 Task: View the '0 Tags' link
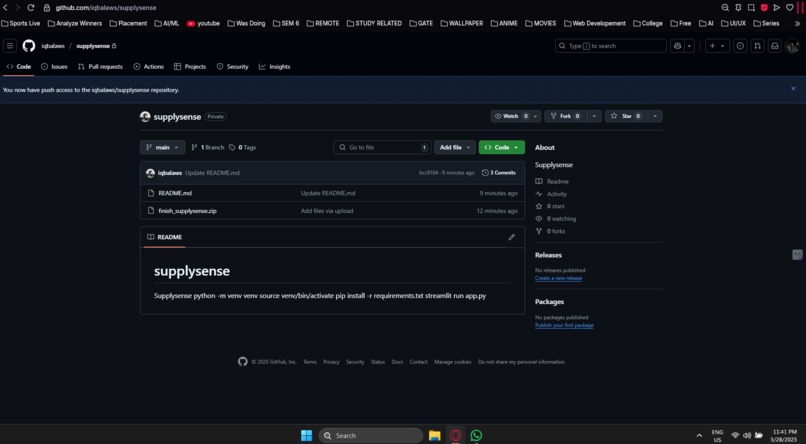tap(242, 147)
